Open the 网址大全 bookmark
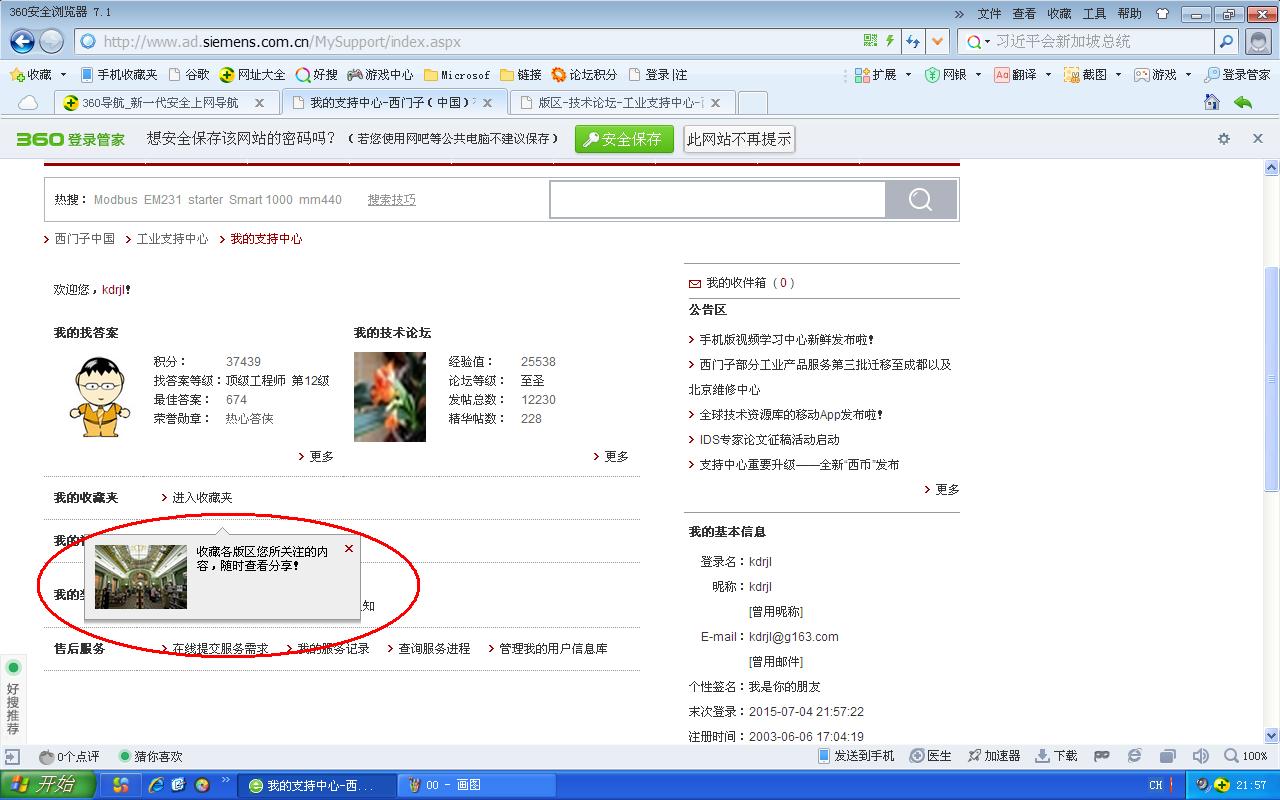Screen dimensions: 1280x800 coord(253,75)
